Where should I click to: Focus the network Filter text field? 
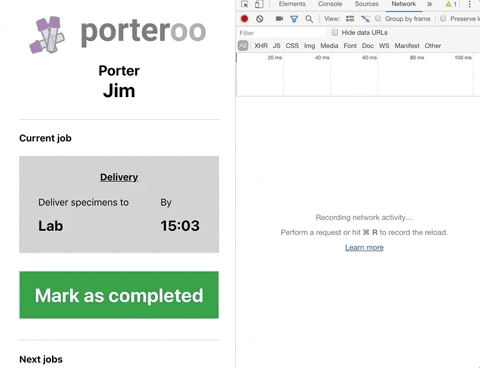282,33
